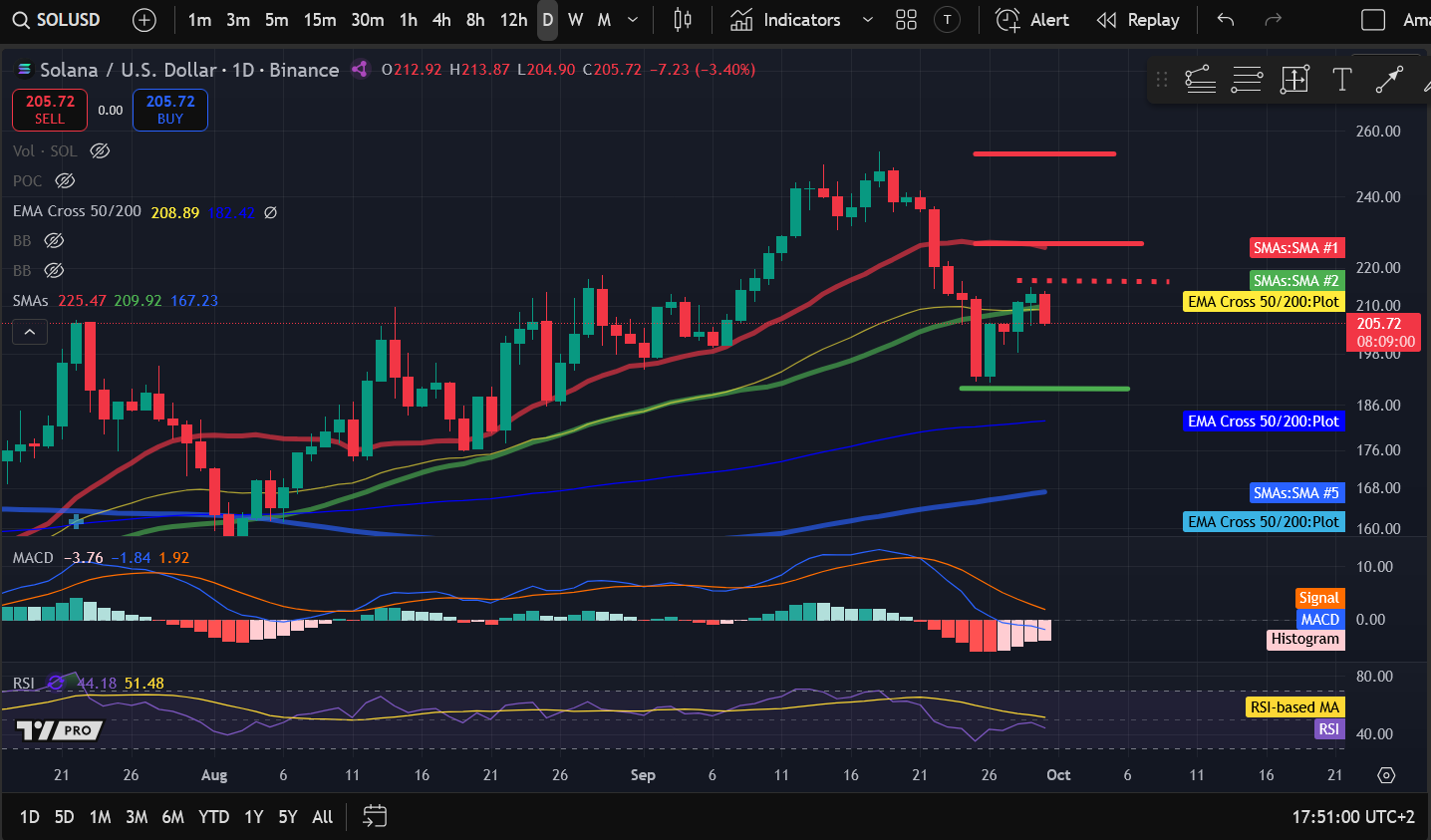Open symbol search for SOLUSD
Image resolution: width=1431 pixels, height=840 pixels.
pos(57,20)
